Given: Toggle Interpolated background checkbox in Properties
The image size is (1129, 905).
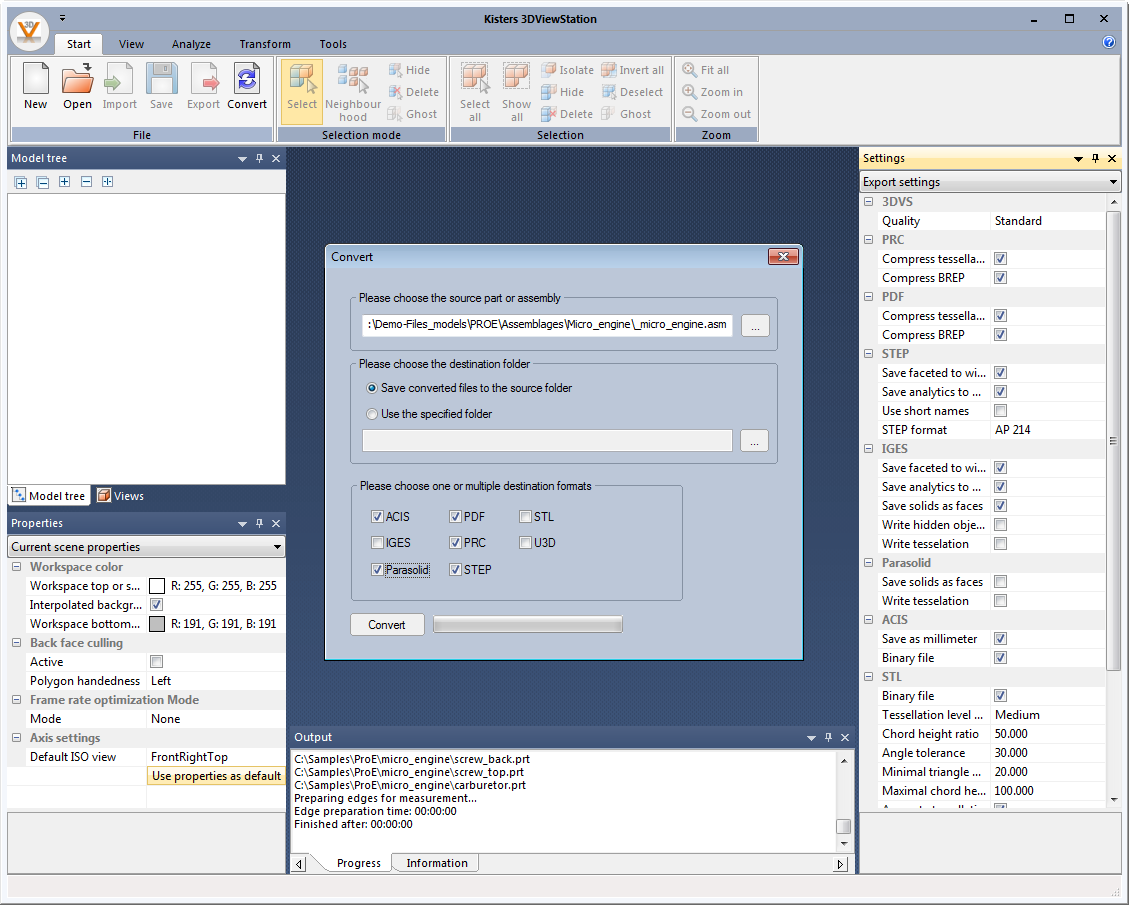Looking at the screenshot, I should click(x=156, y=605).
